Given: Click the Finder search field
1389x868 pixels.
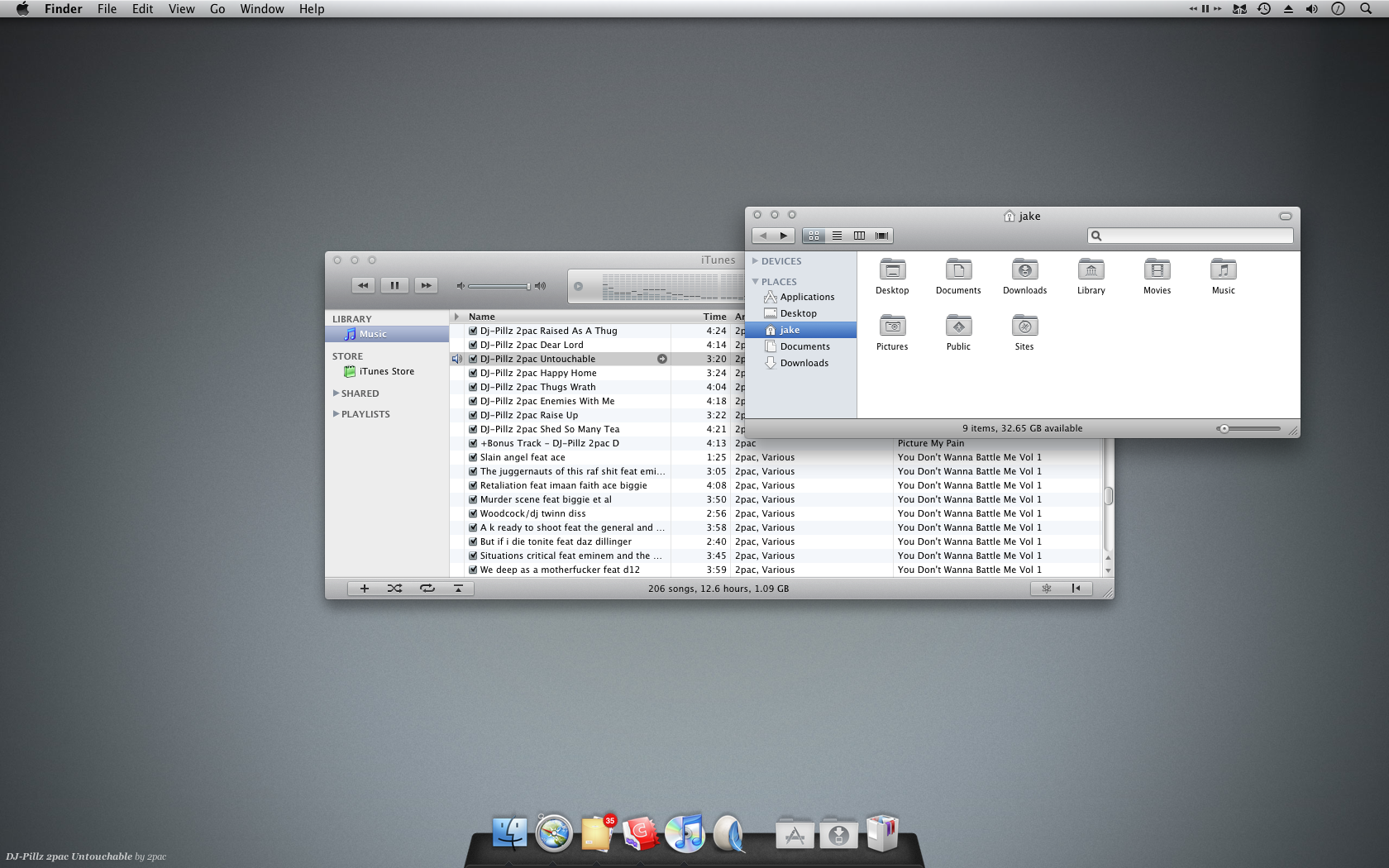Looking at the screenshot, I should 1191,236.
